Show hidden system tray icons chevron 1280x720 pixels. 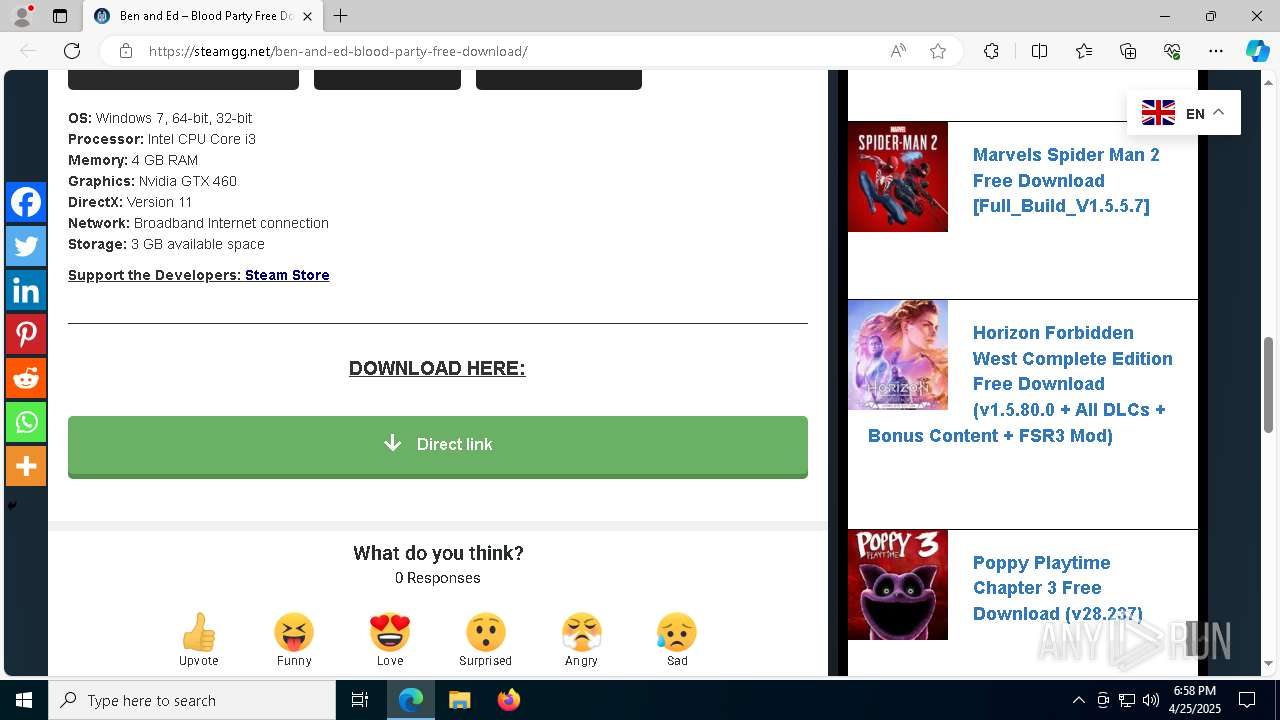coord(1078,700)
